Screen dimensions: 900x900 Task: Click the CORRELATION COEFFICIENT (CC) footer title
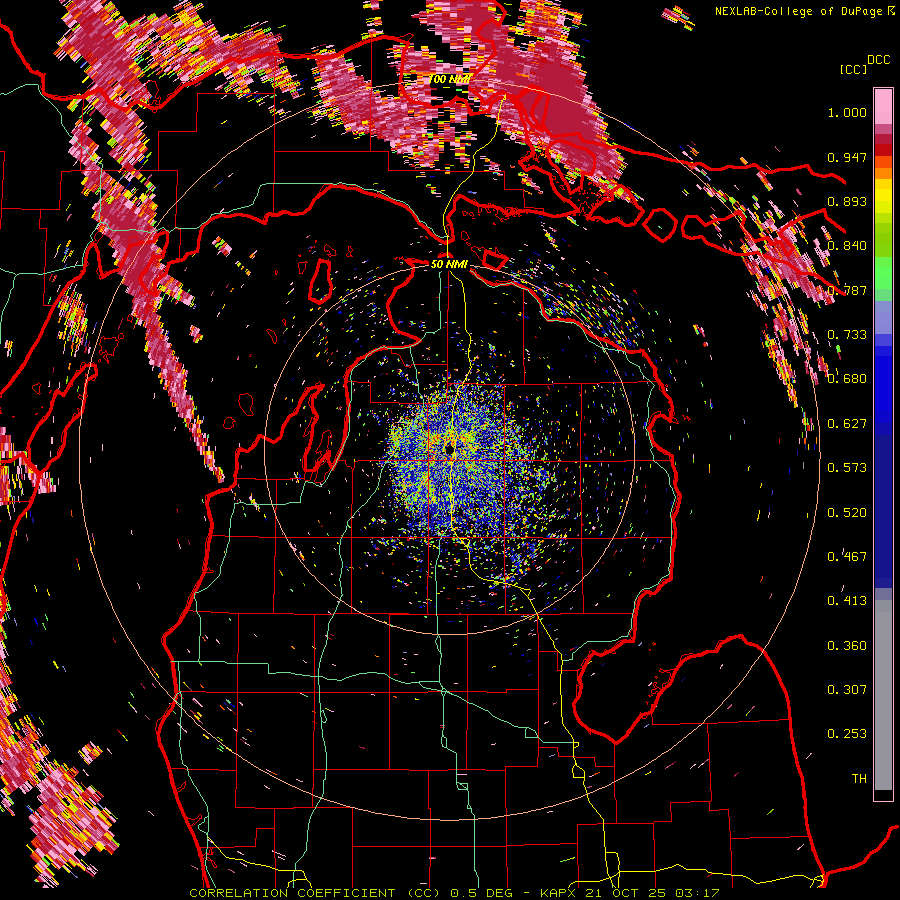click(313, 893)
